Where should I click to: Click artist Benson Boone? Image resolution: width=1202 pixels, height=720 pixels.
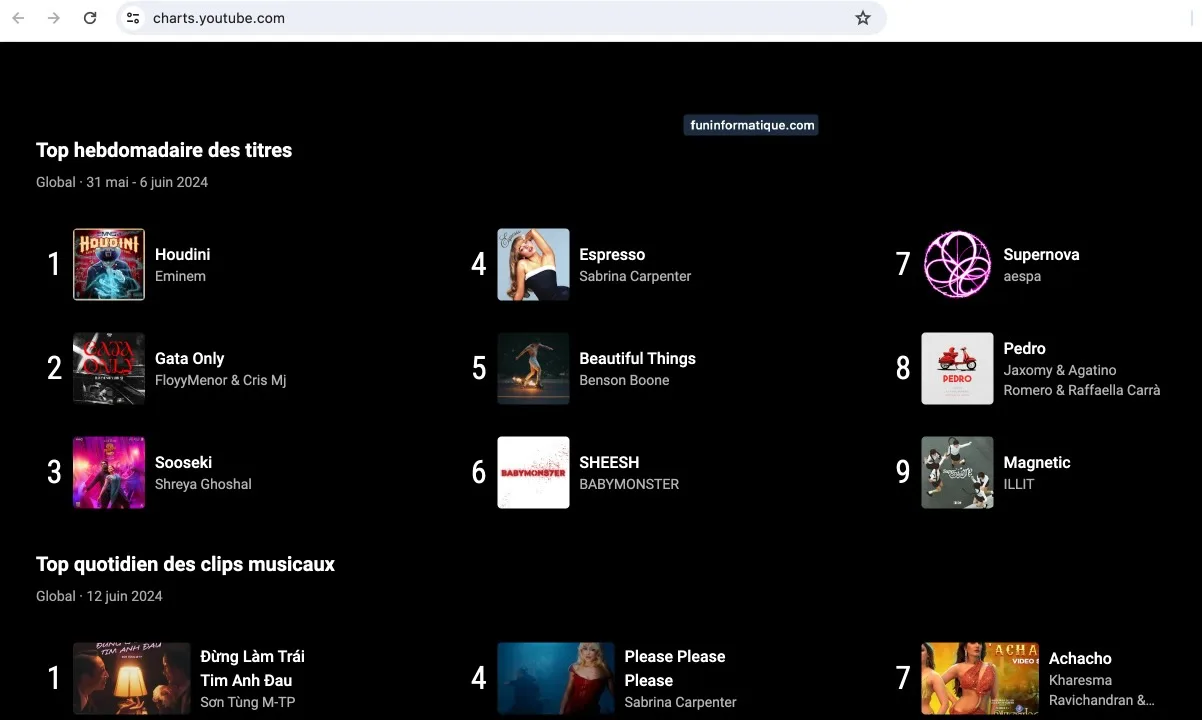[x=624, y=380]
